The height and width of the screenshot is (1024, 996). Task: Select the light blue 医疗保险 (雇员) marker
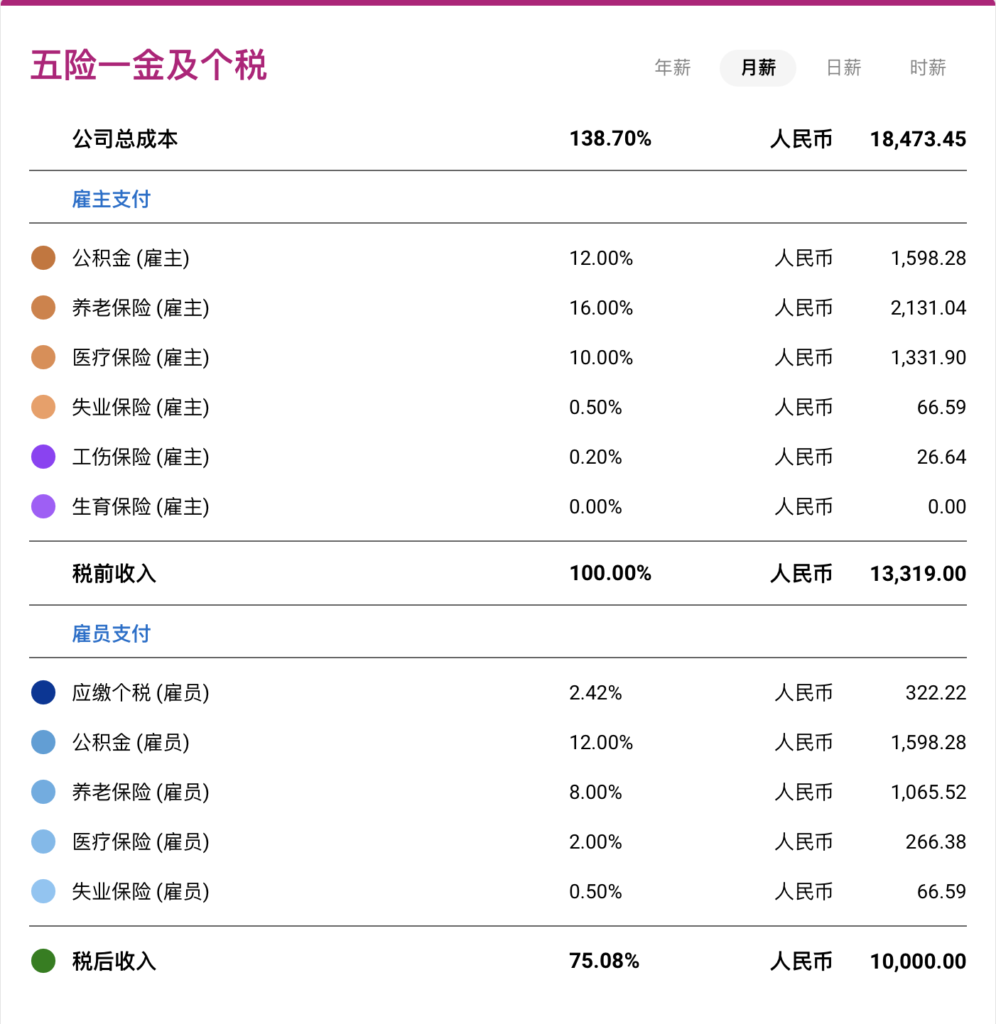tap(43, 841)
